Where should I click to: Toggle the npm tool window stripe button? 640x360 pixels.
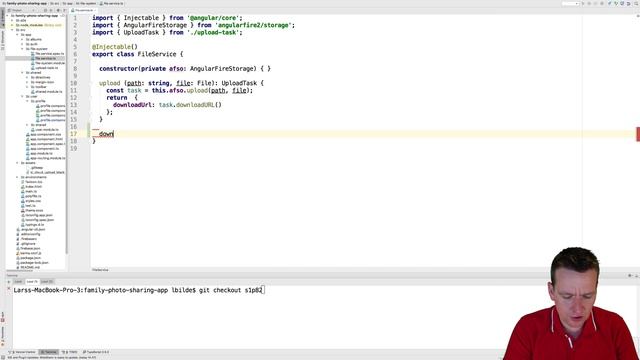[x=2, y=317]
